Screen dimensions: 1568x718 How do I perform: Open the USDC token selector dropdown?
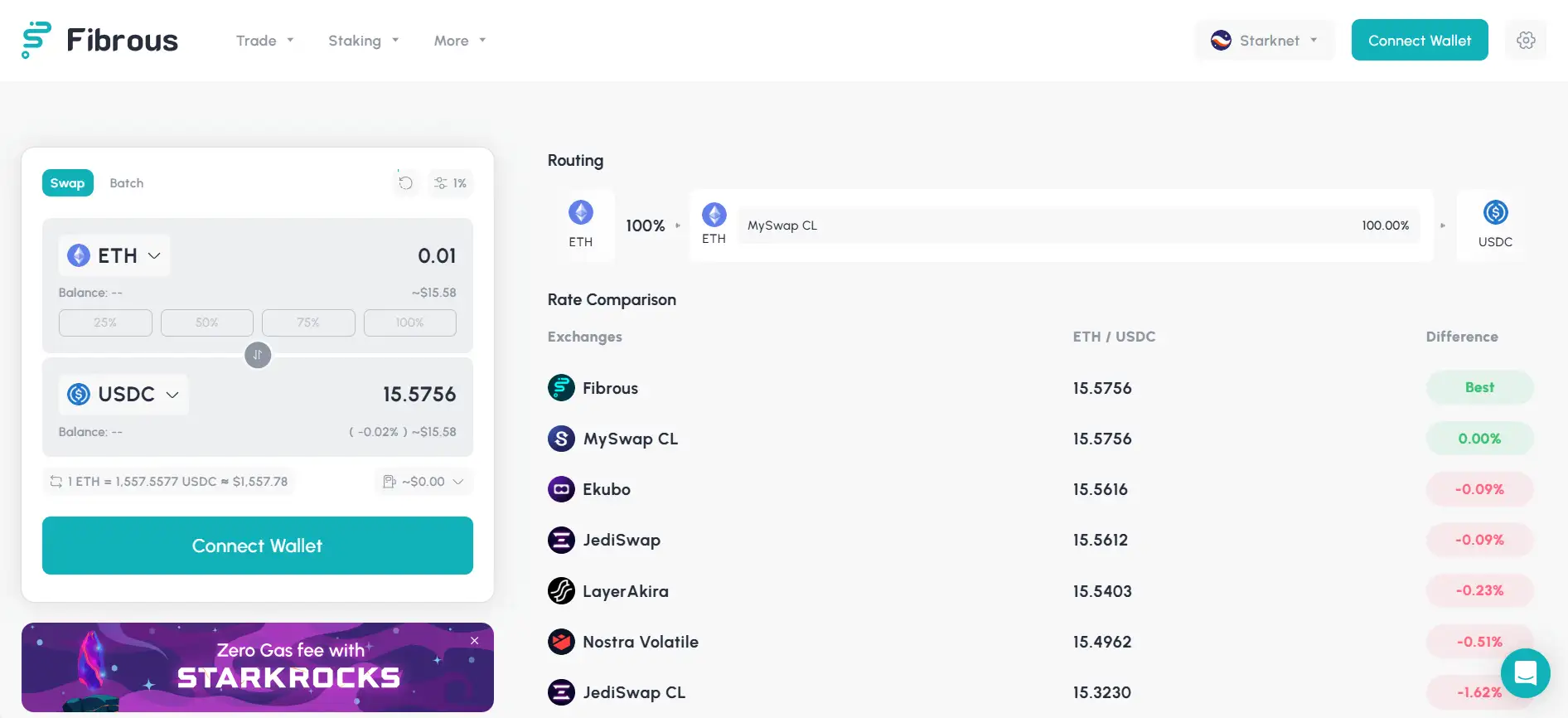click(123, 394)
